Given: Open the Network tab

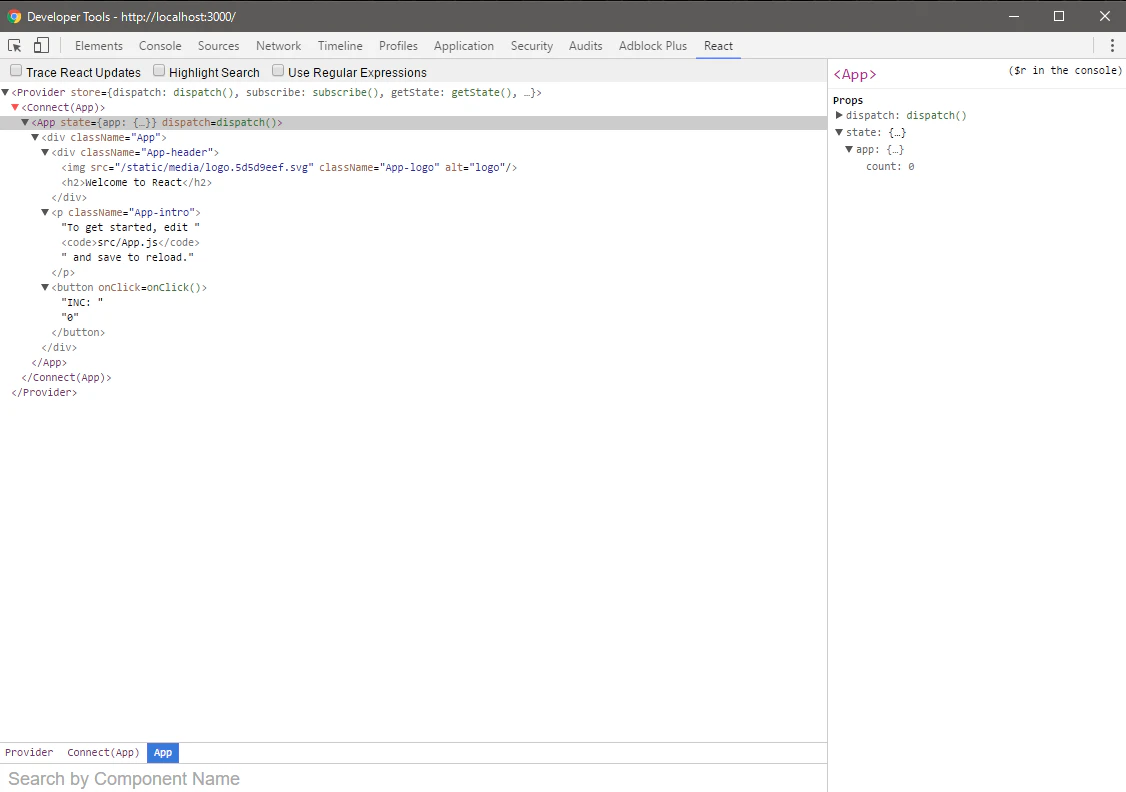Looking at the screenshot, I should [279, 46].
